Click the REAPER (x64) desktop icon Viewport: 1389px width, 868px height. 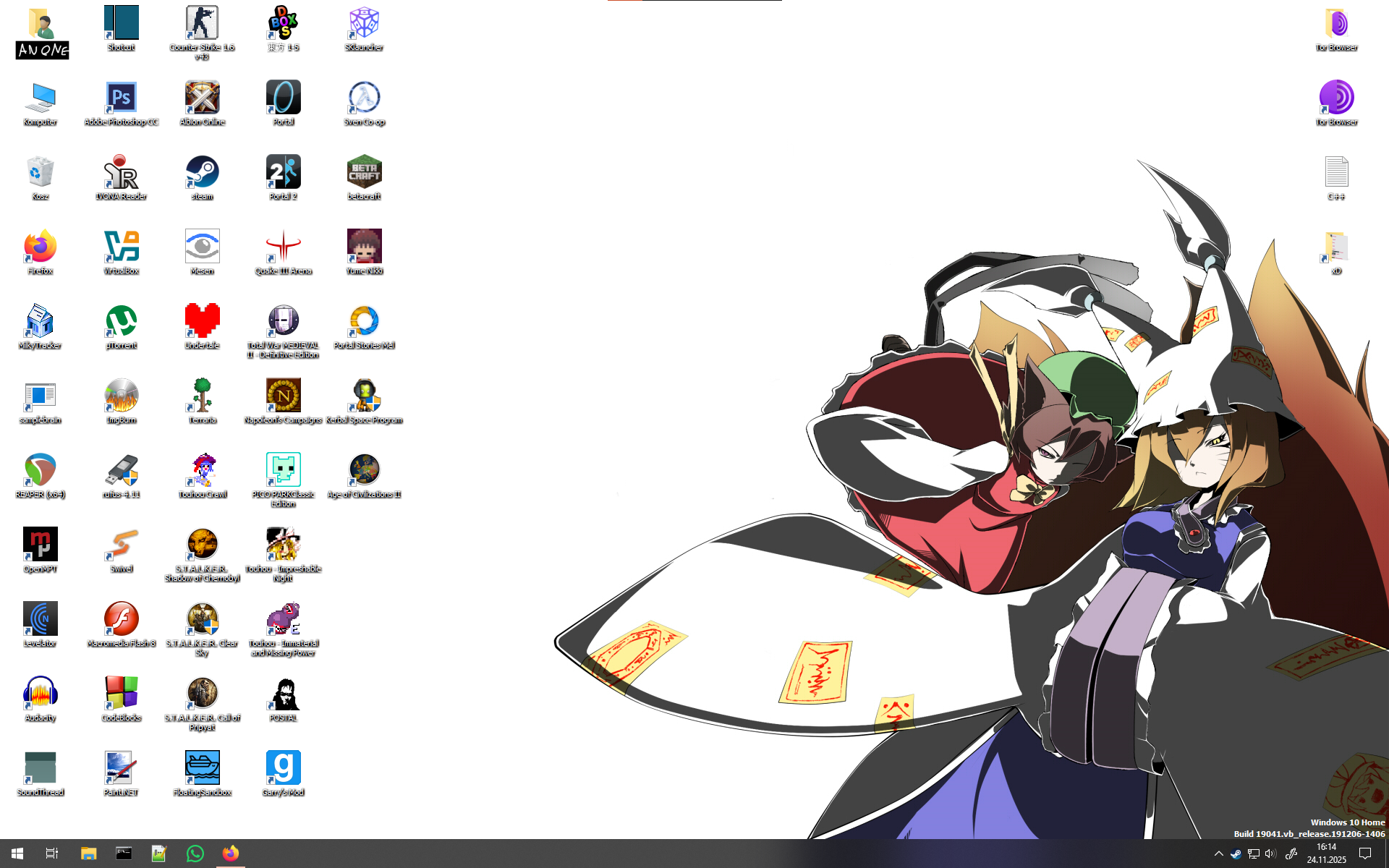[x=40, y=471]
